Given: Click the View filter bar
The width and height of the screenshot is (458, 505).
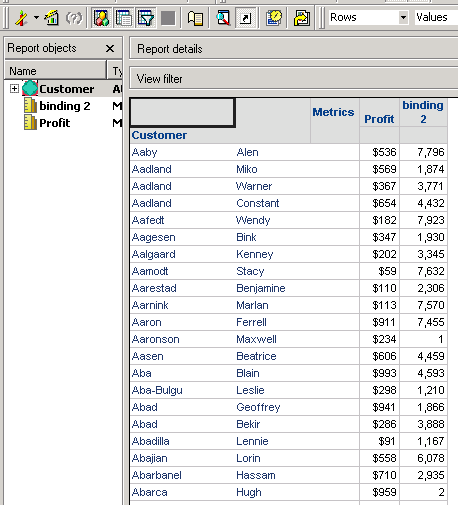Looking at the screenshot, I should click(x=293, y=79).
